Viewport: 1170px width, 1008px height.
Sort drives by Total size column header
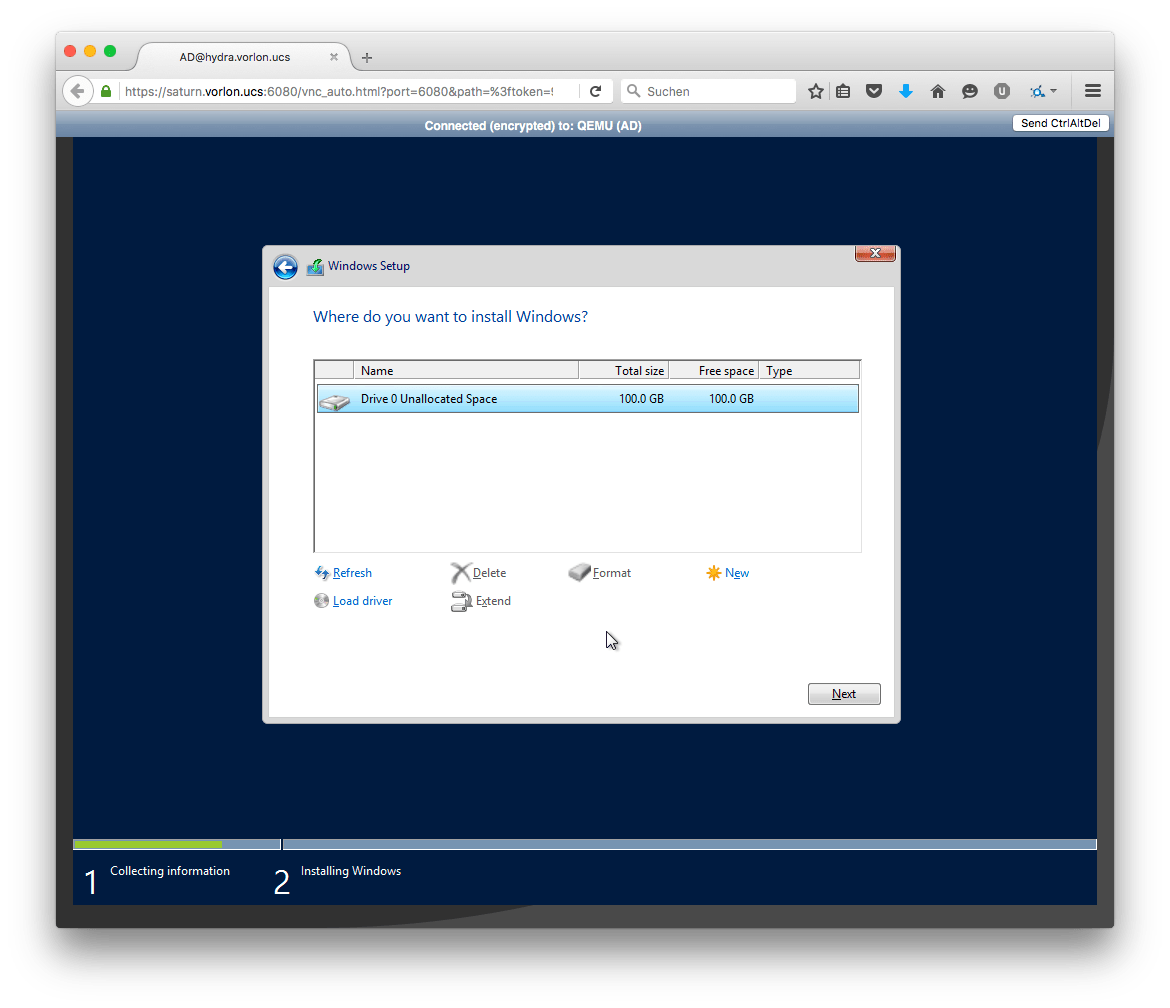tap(624, 371)
